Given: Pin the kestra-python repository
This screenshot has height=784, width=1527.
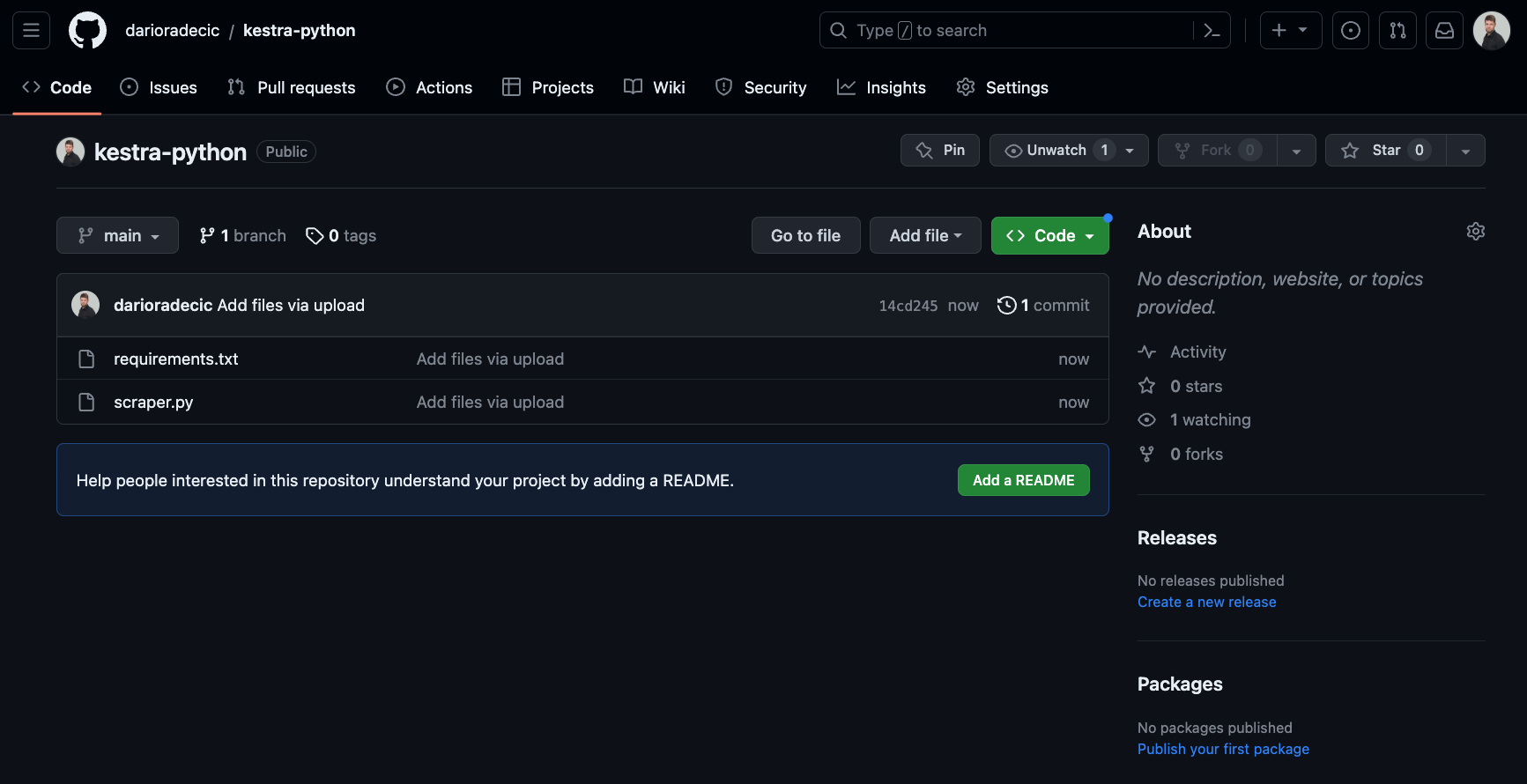Looking at the screenshot, I should [940, 150].
